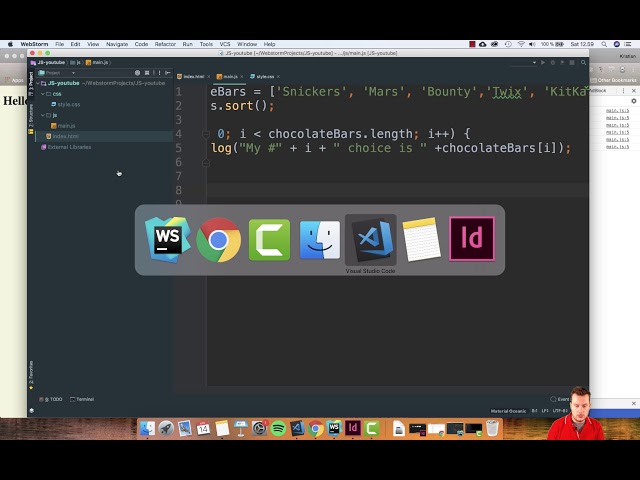This screenshot has height=480, width=640.
Task: Click collapse-all icon in Project panel header
Action: pyautogui.click(x=147, y=73)
